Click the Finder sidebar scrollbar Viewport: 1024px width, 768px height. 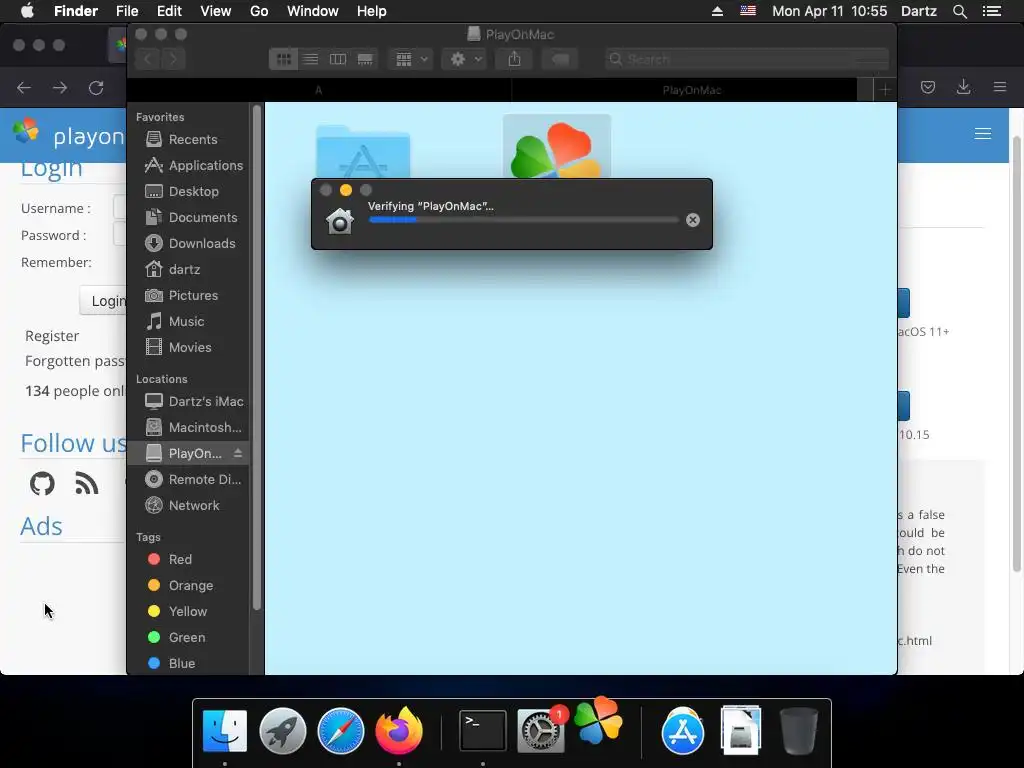(257, 358)
